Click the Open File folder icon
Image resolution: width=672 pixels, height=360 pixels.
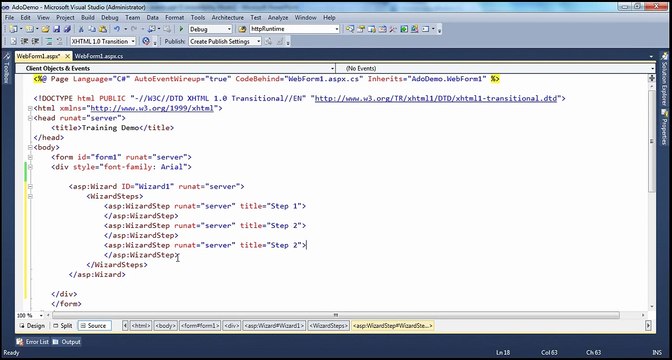pyautogui.click(x=45, y=29)
